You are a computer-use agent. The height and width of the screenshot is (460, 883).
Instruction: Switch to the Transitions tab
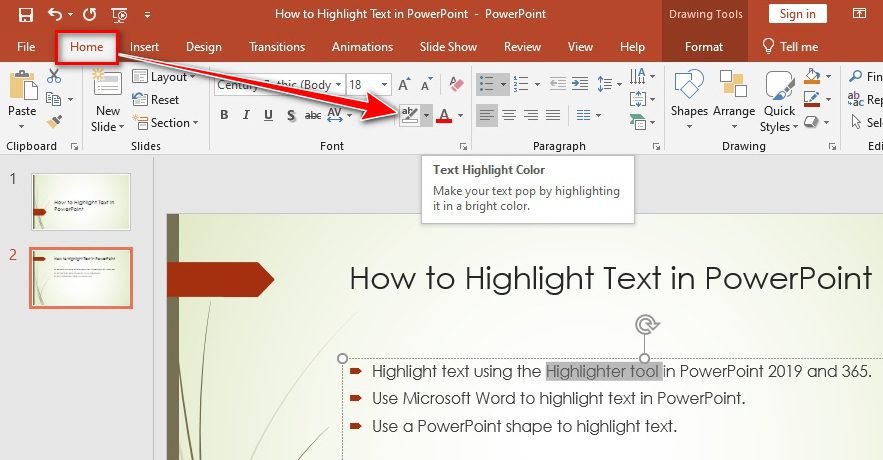(277, 47)
